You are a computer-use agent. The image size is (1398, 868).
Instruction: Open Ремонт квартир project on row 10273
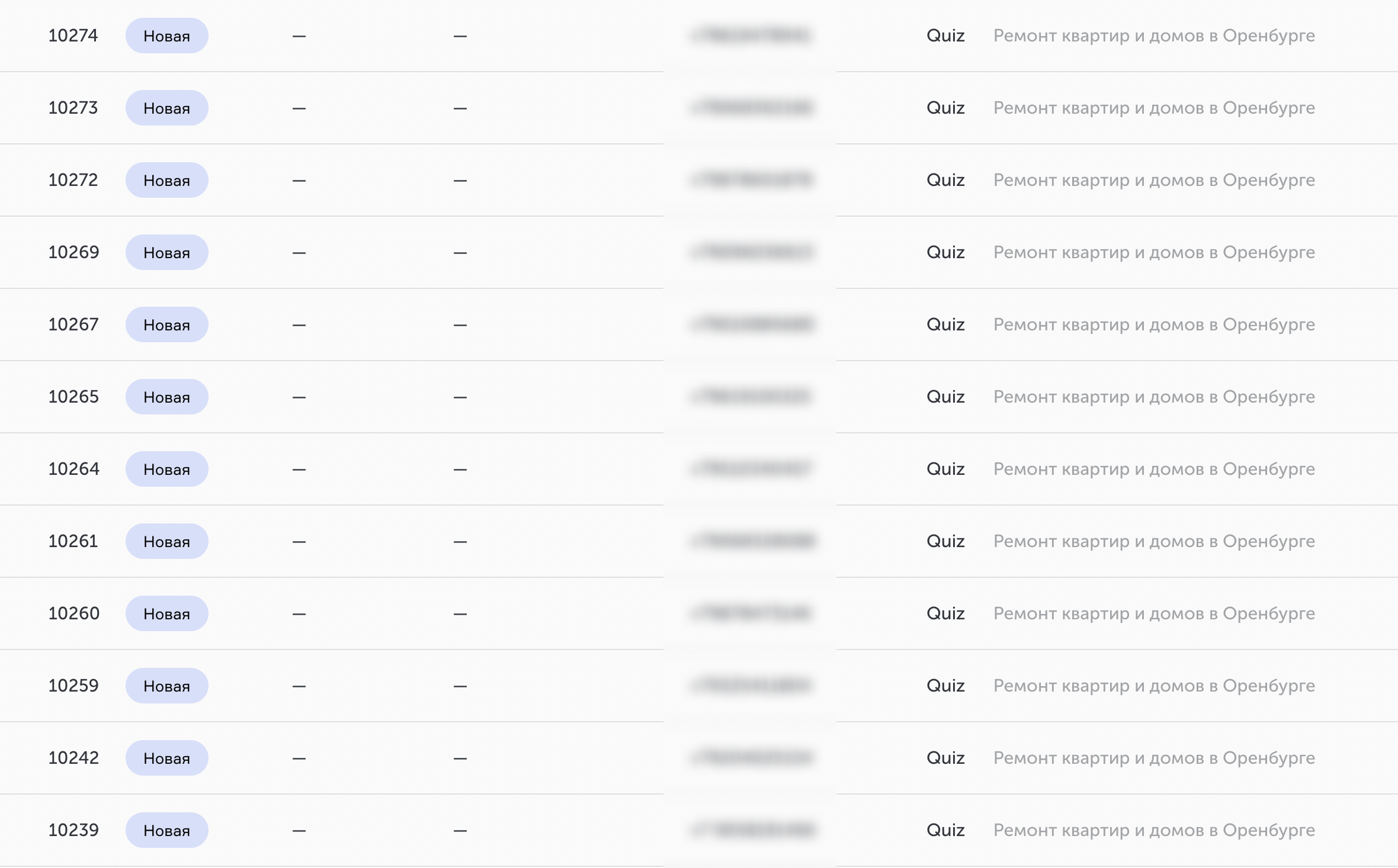point(1154,108)
